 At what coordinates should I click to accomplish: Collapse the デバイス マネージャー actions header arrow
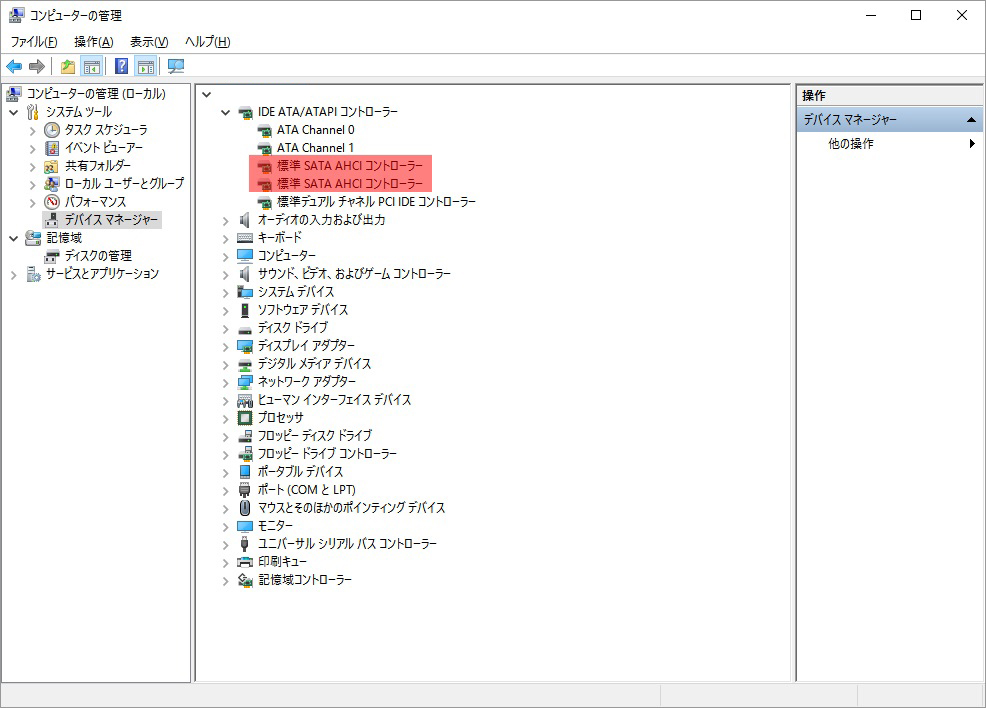972,119
